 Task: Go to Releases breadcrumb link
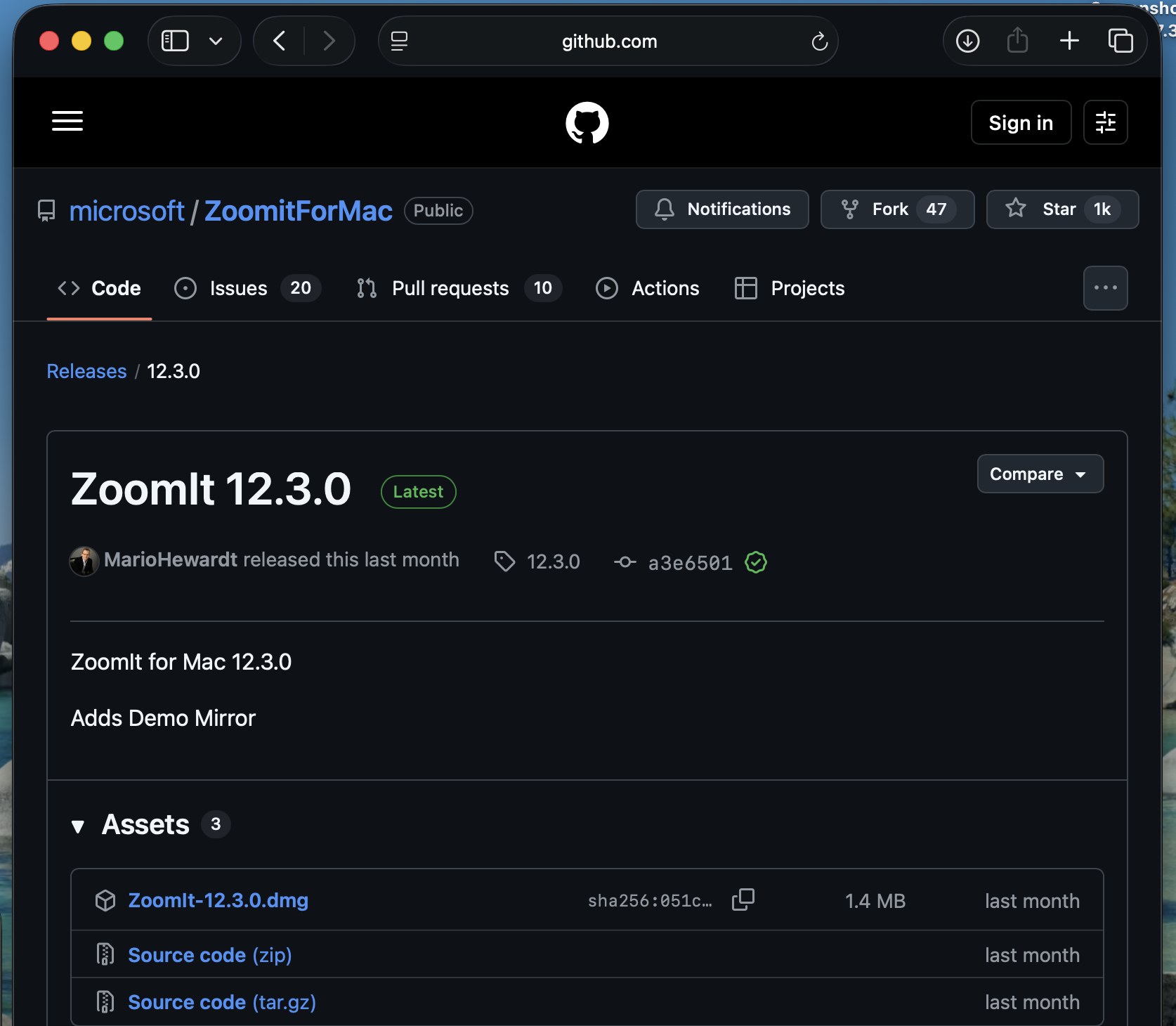(86, 371)
